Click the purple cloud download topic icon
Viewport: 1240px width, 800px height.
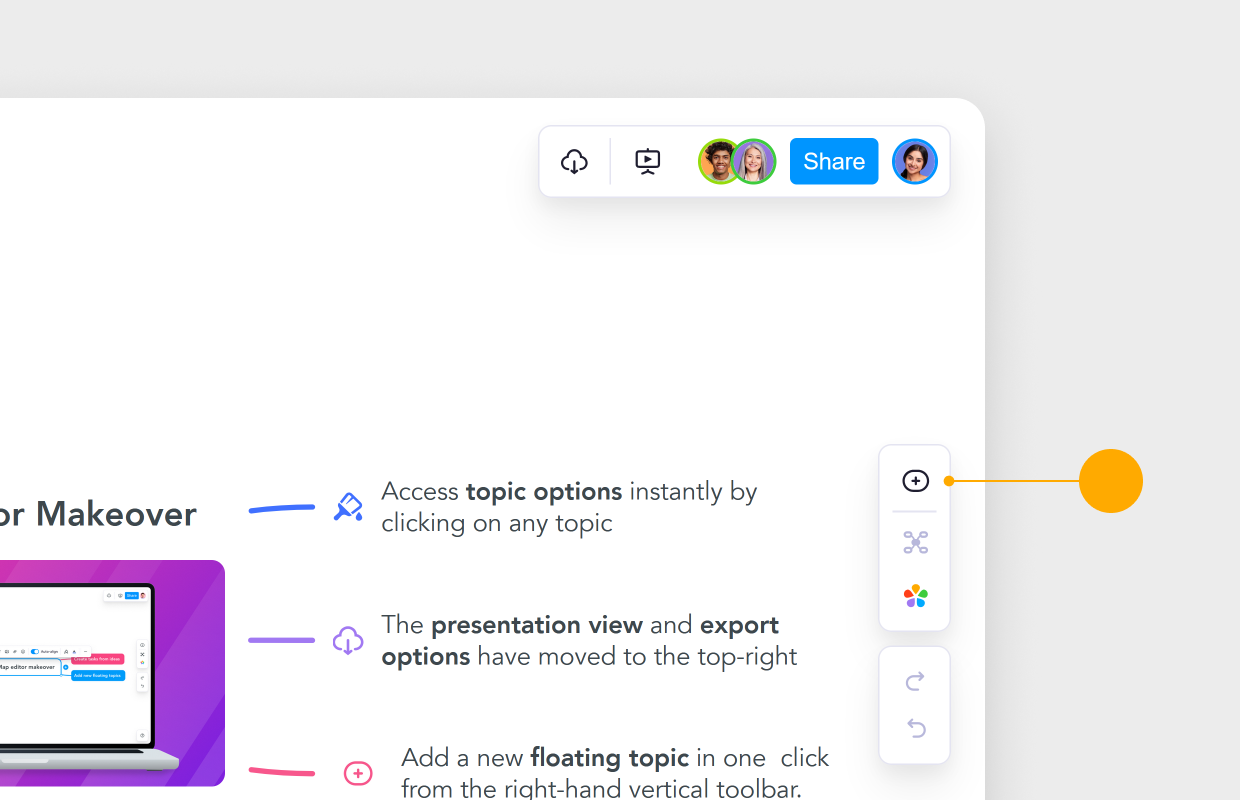click(x=348, y=640)
